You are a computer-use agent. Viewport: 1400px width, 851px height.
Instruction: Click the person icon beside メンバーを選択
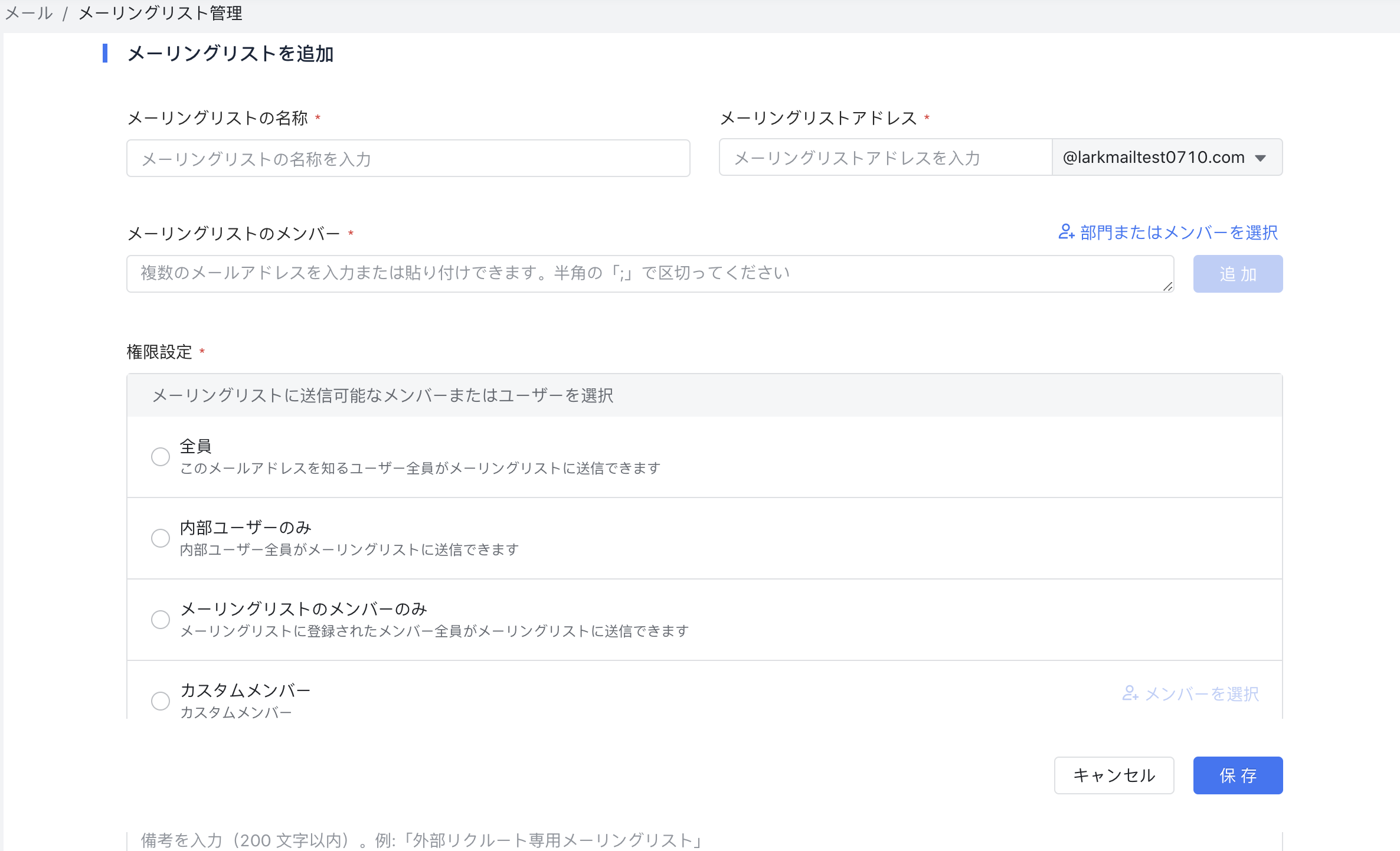(1130, 693)
